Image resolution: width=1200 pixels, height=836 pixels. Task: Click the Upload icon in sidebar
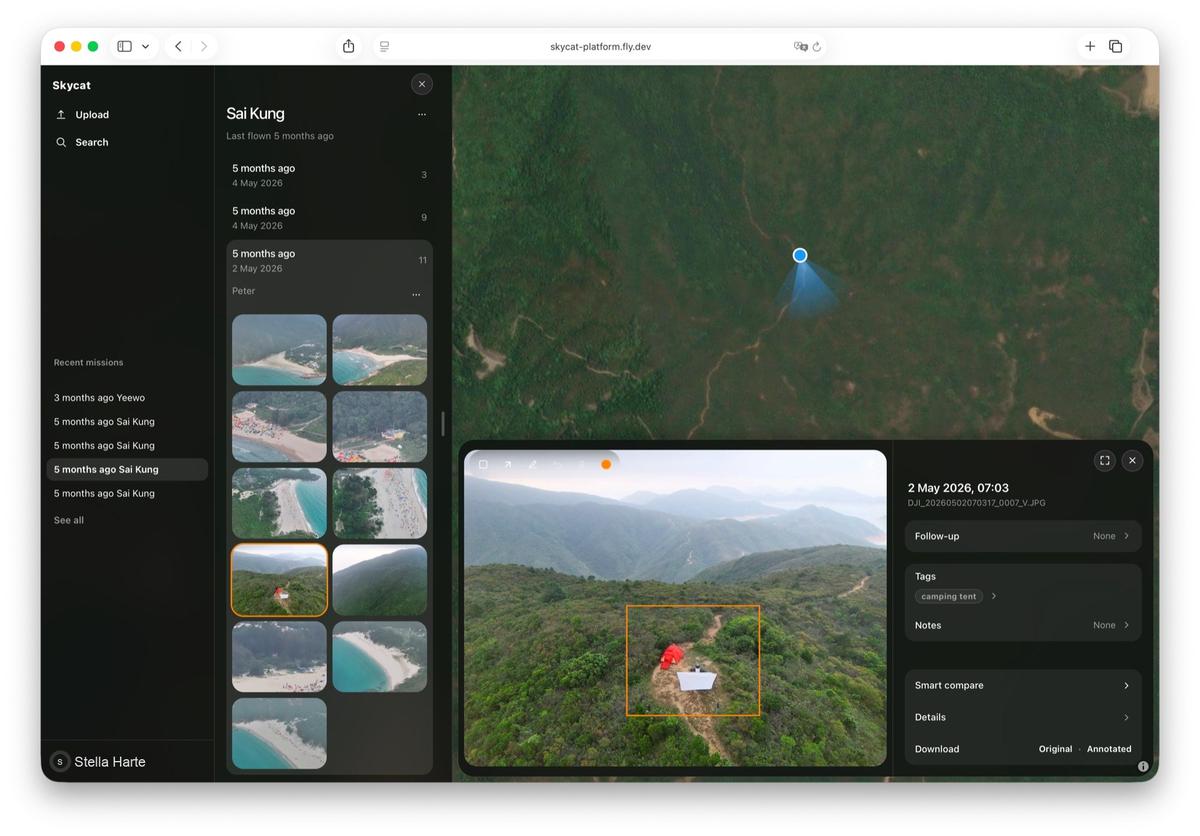click(61, 115)
